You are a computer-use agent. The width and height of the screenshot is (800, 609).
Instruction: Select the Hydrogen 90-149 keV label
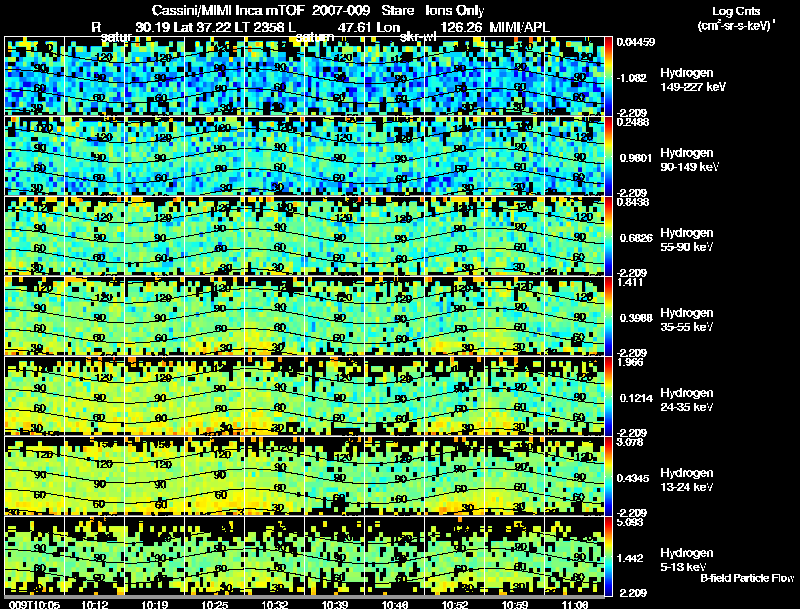(x=689, y=160)
